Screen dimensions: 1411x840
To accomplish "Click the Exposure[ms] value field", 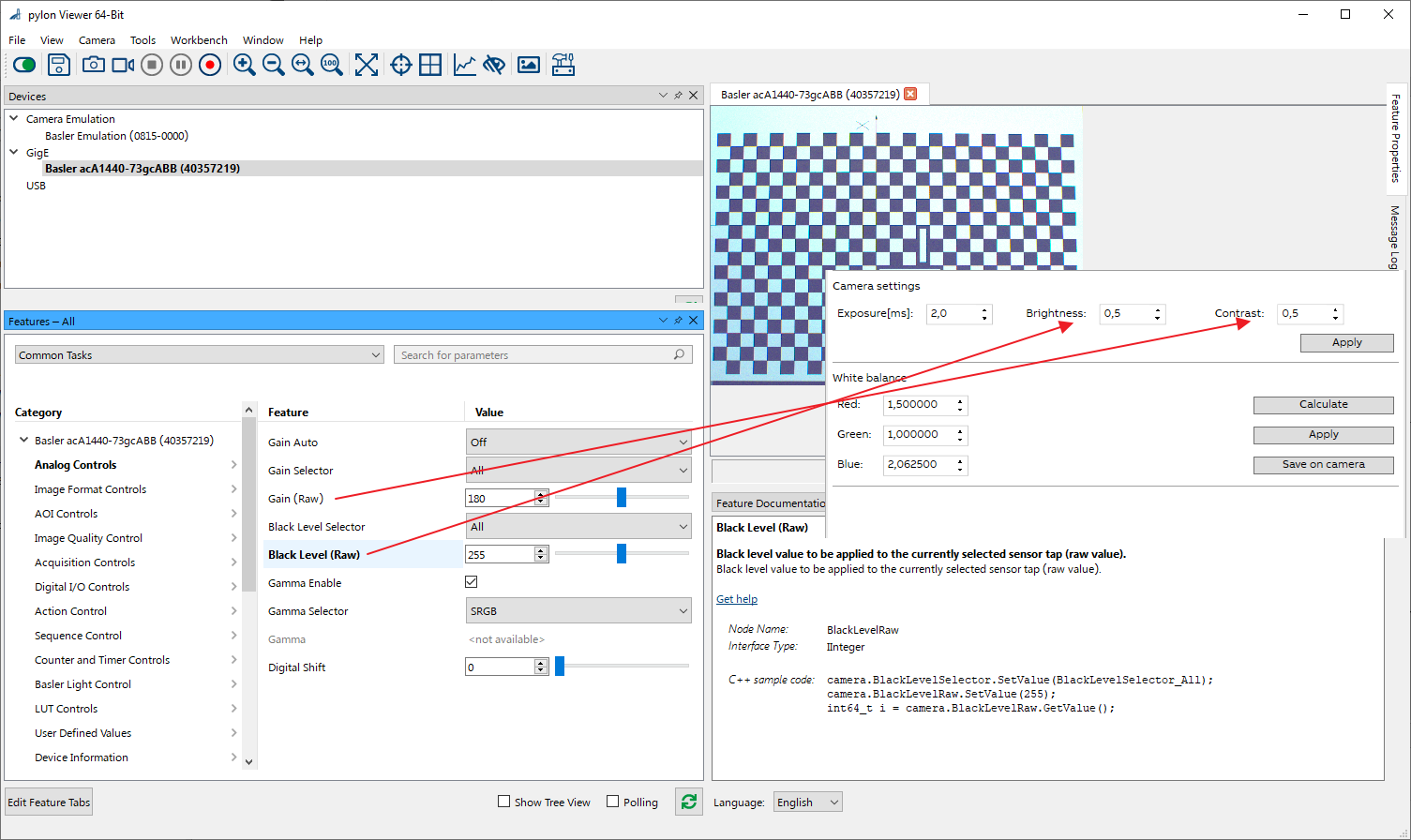I will click(x=958, y=314).
